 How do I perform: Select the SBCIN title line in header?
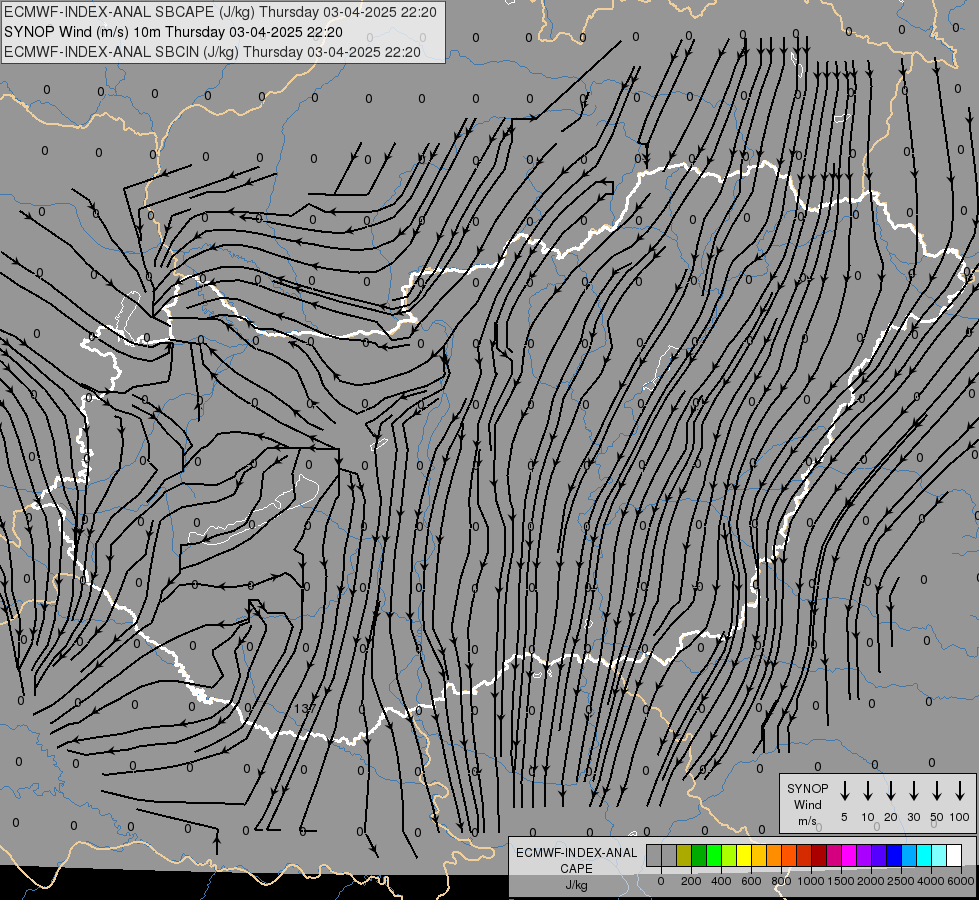click(212, 52)
